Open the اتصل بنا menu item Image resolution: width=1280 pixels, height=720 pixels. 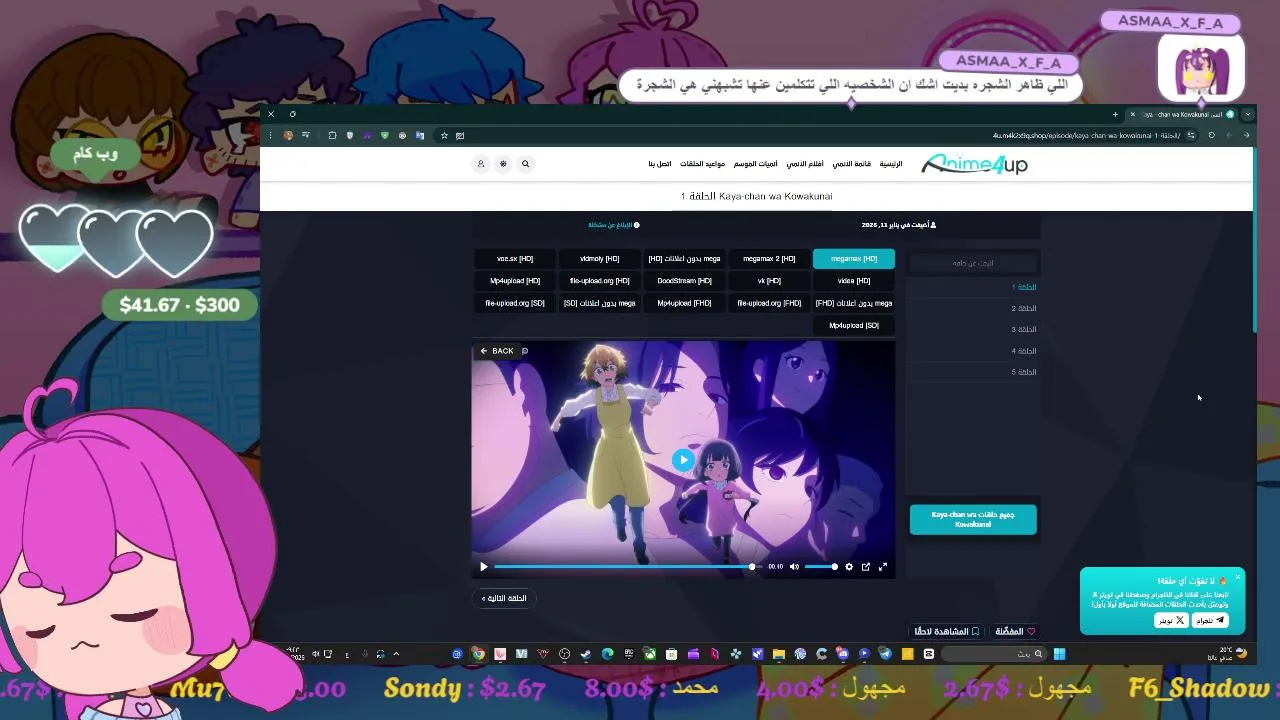(x=660, y=164)
